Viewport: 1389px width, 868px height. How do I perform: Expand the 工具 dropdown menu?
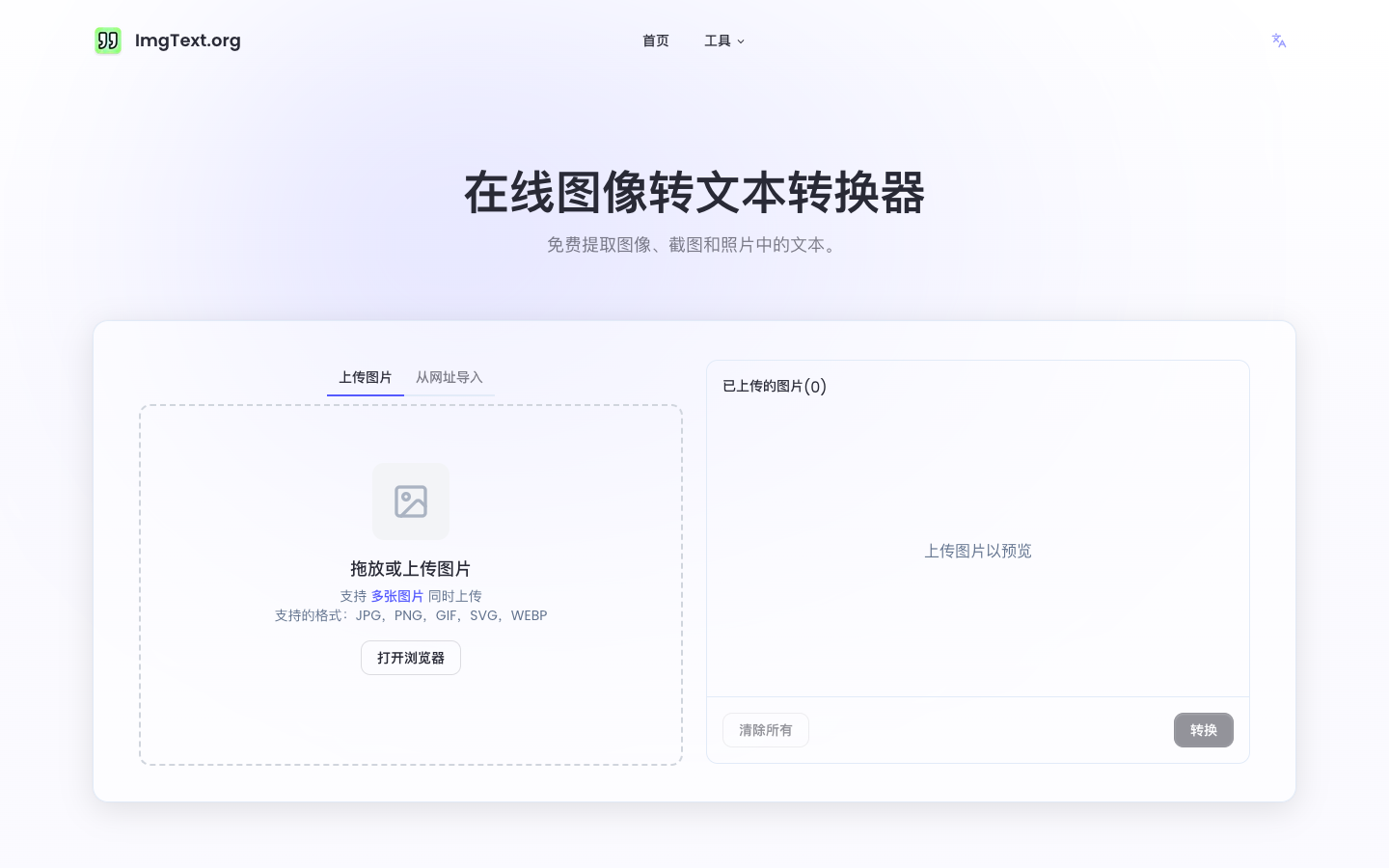click(x=724, y=41)
